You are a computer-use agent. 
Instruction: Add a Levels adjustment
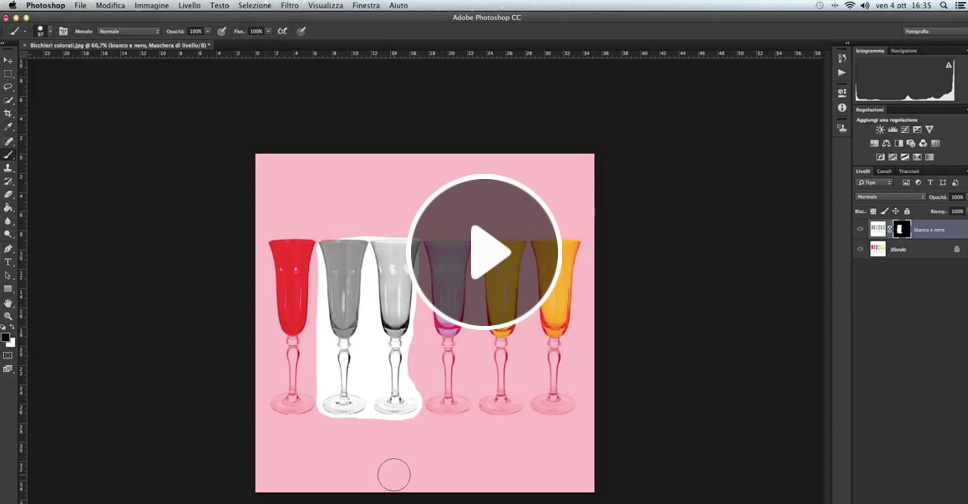(892, 130)
